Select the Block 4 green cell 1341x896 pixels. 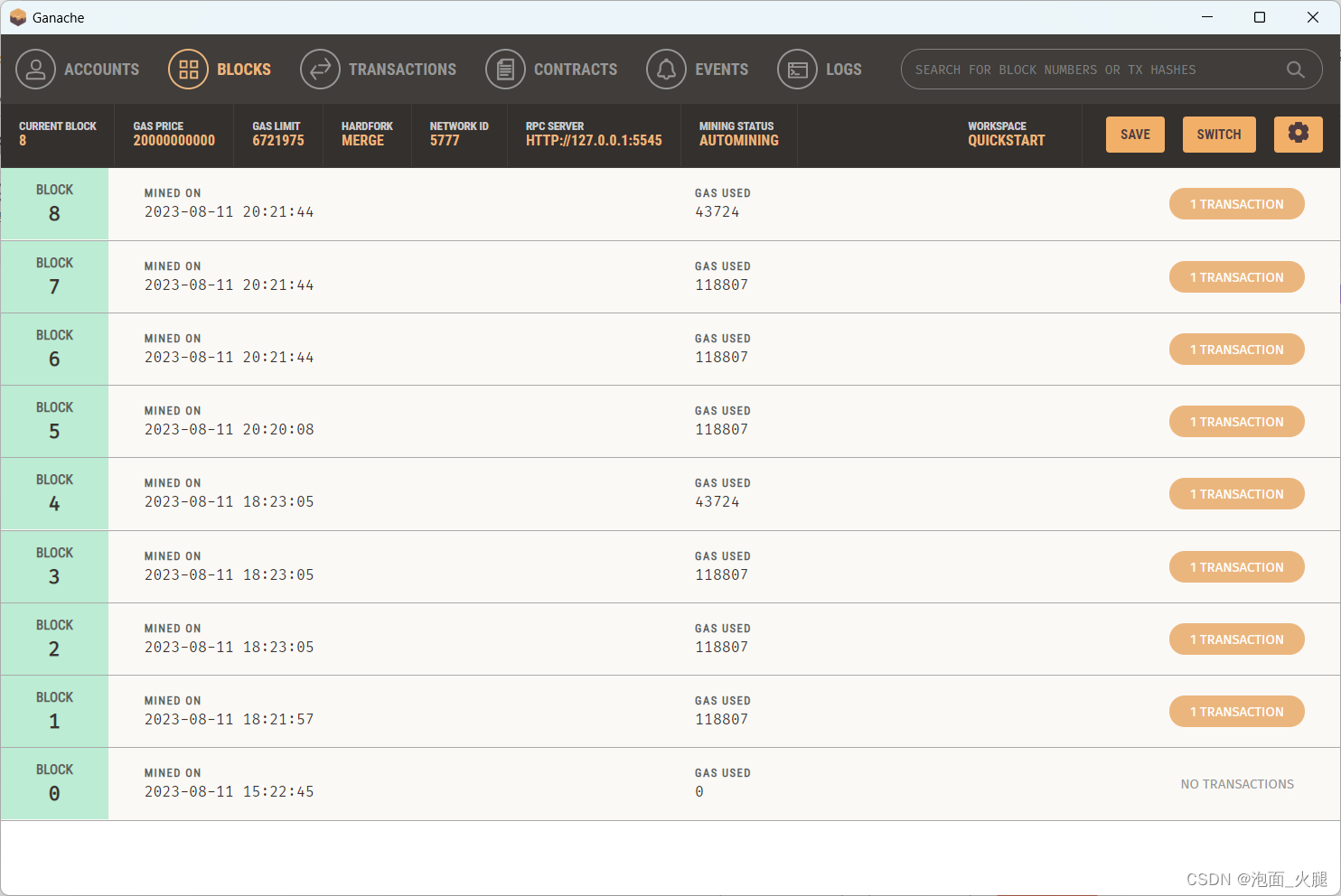pos(54,494)
